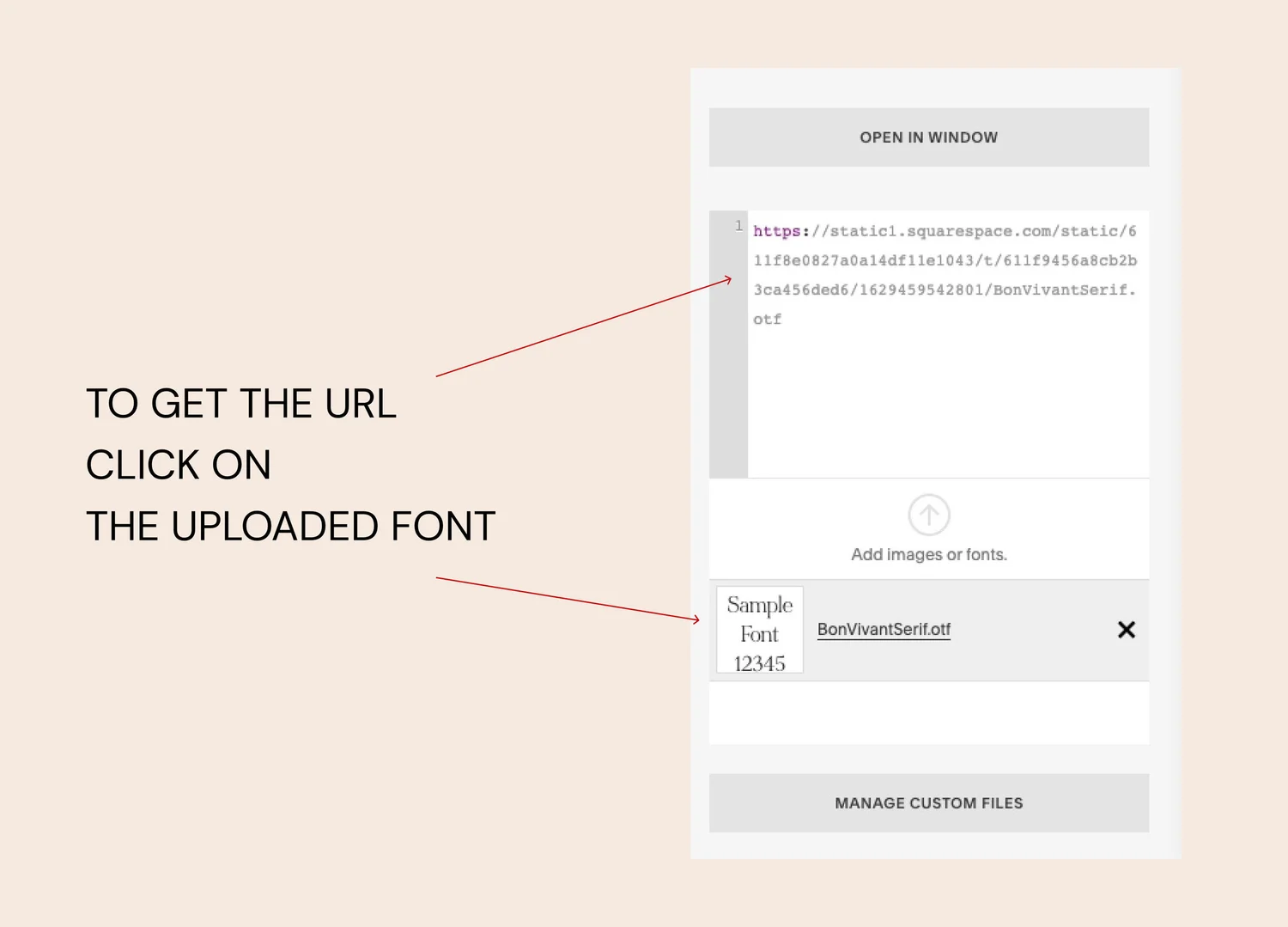Select the Sample Font preview thumbnail

point(759,629)
